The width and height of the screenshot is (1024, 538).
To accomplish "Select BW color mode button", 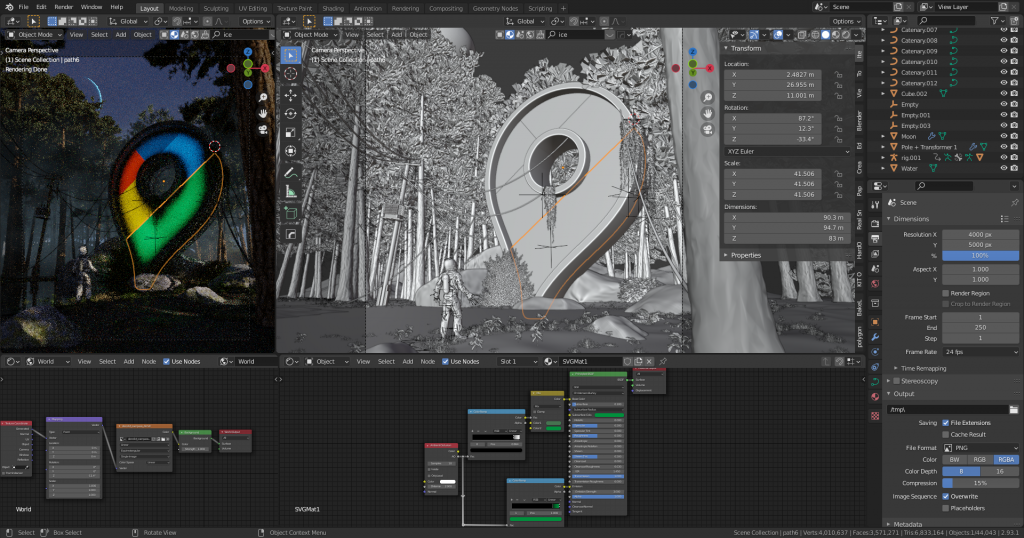I will (955, 460).
